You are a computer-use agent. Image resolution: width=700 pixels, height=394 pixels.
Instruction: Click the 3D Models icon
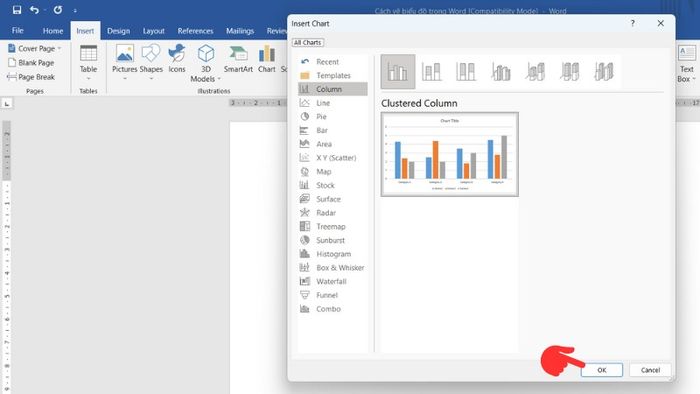point(206,54)
